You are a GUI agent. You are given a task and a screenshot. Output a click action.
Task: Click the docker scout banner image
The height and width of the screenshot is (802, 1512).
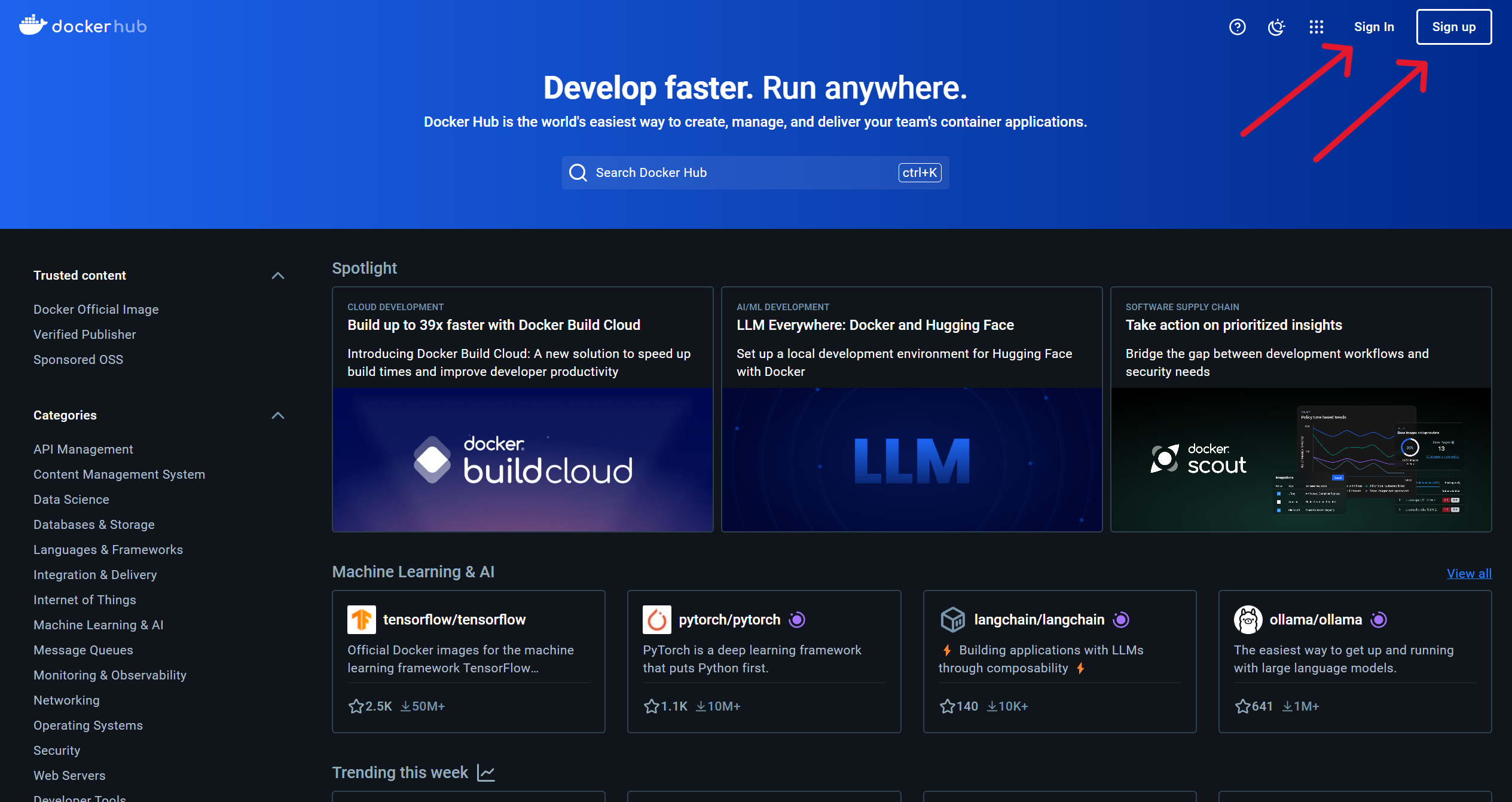click(x=1301, y=460)
